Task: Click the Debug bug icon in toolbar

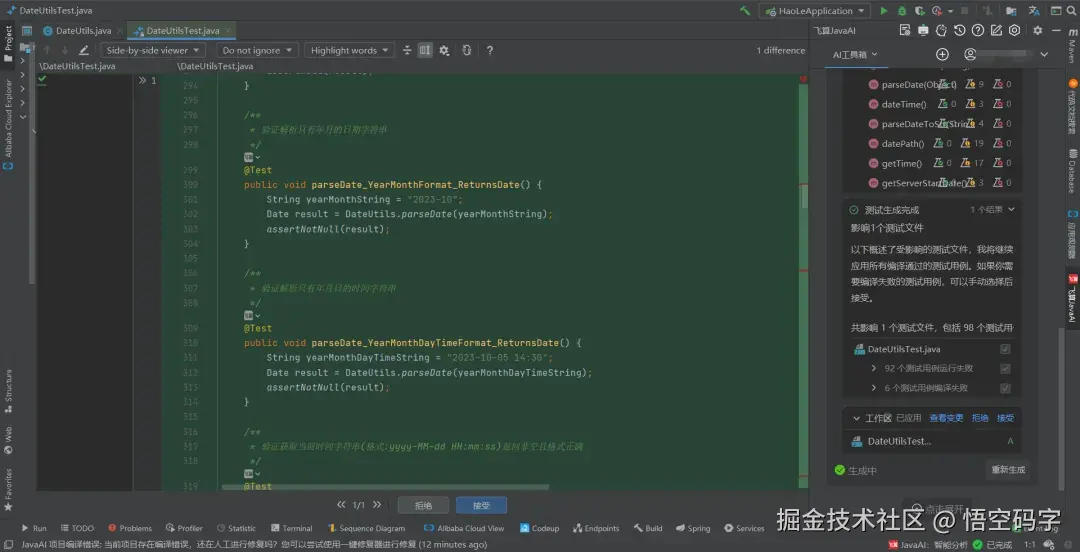Action: point(902,11)
